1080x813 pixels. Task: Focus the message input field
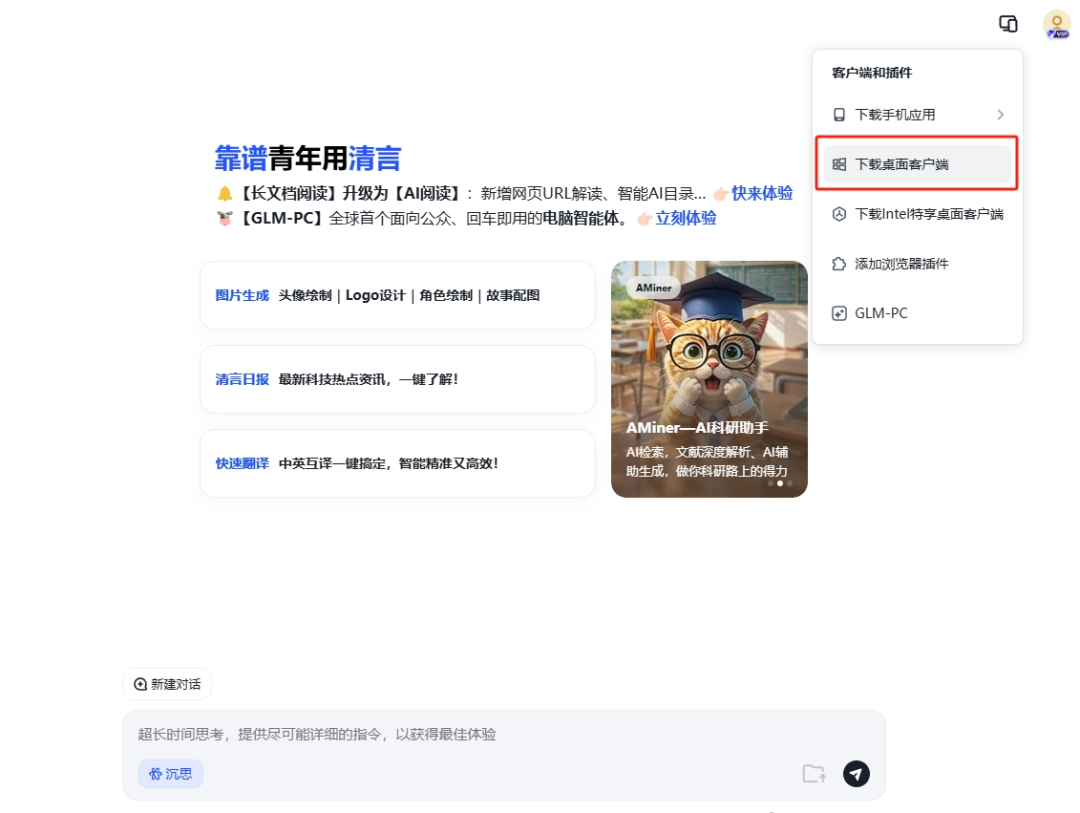pos(503,734)
